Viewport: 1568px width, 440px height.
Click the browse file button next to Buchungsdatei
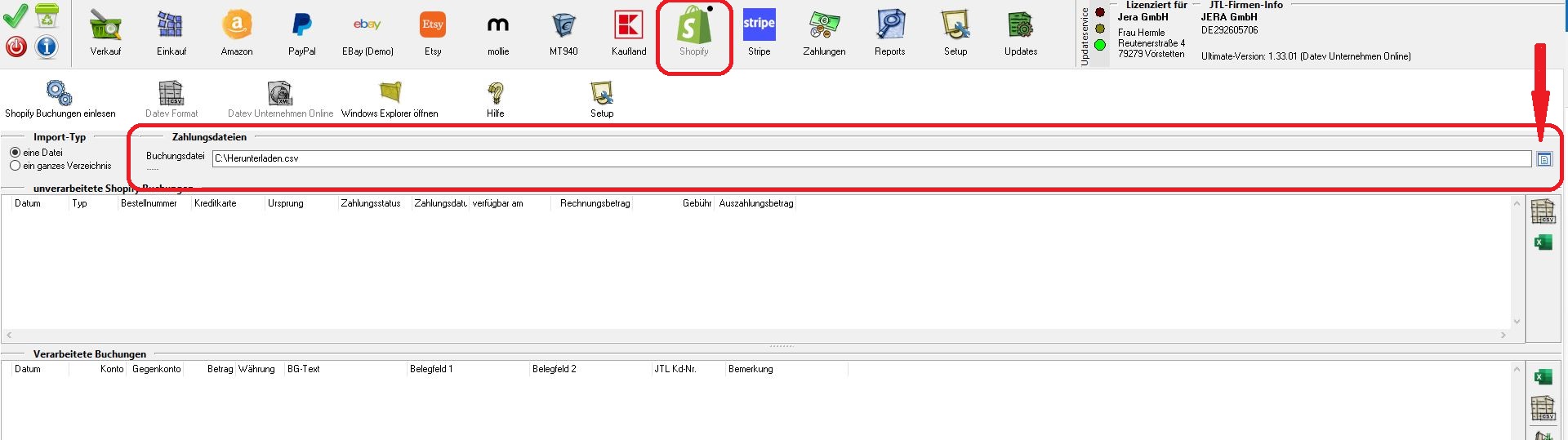(x=1543, y=159)
